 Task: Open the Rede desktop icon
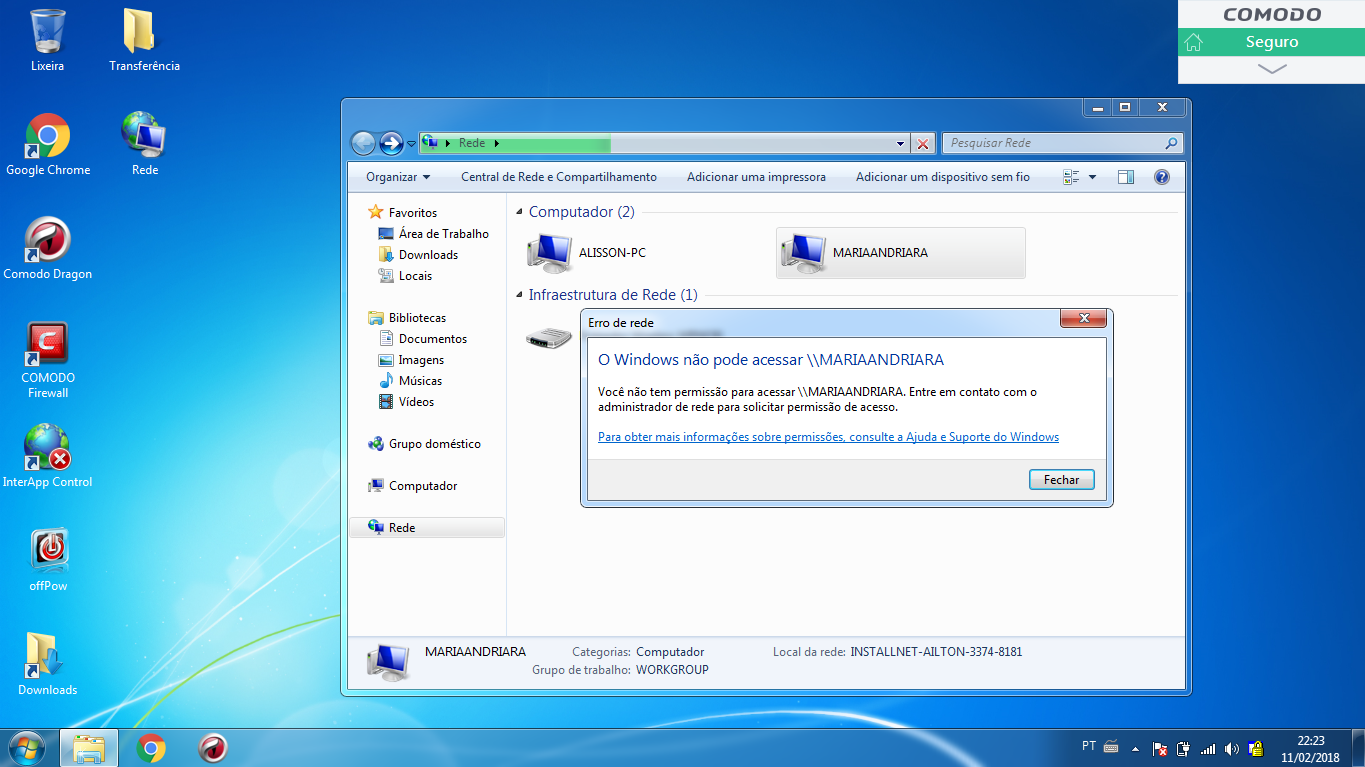click(145, 145)
